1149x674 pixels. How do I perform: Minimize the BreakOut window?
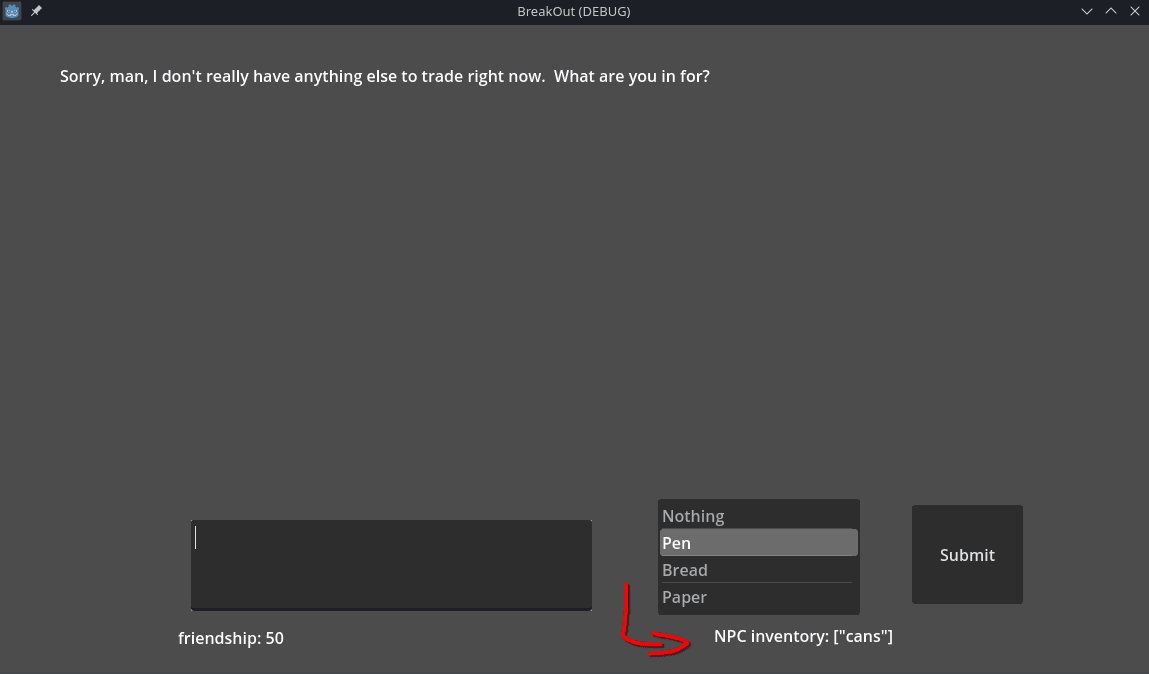[x=1088, y=11]
